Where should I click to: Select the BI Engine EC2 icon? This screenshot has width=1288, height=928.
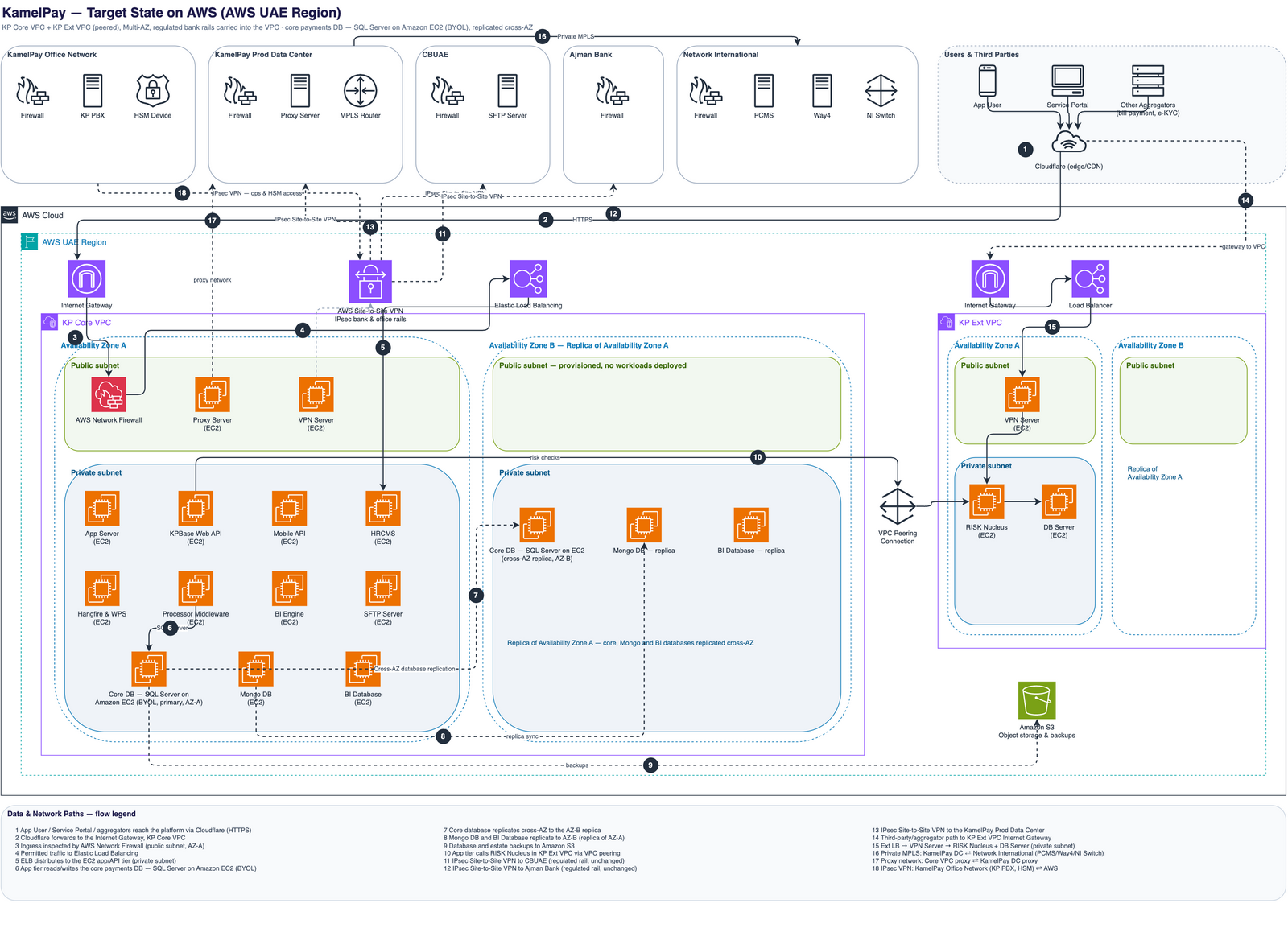tap(290, 588)
